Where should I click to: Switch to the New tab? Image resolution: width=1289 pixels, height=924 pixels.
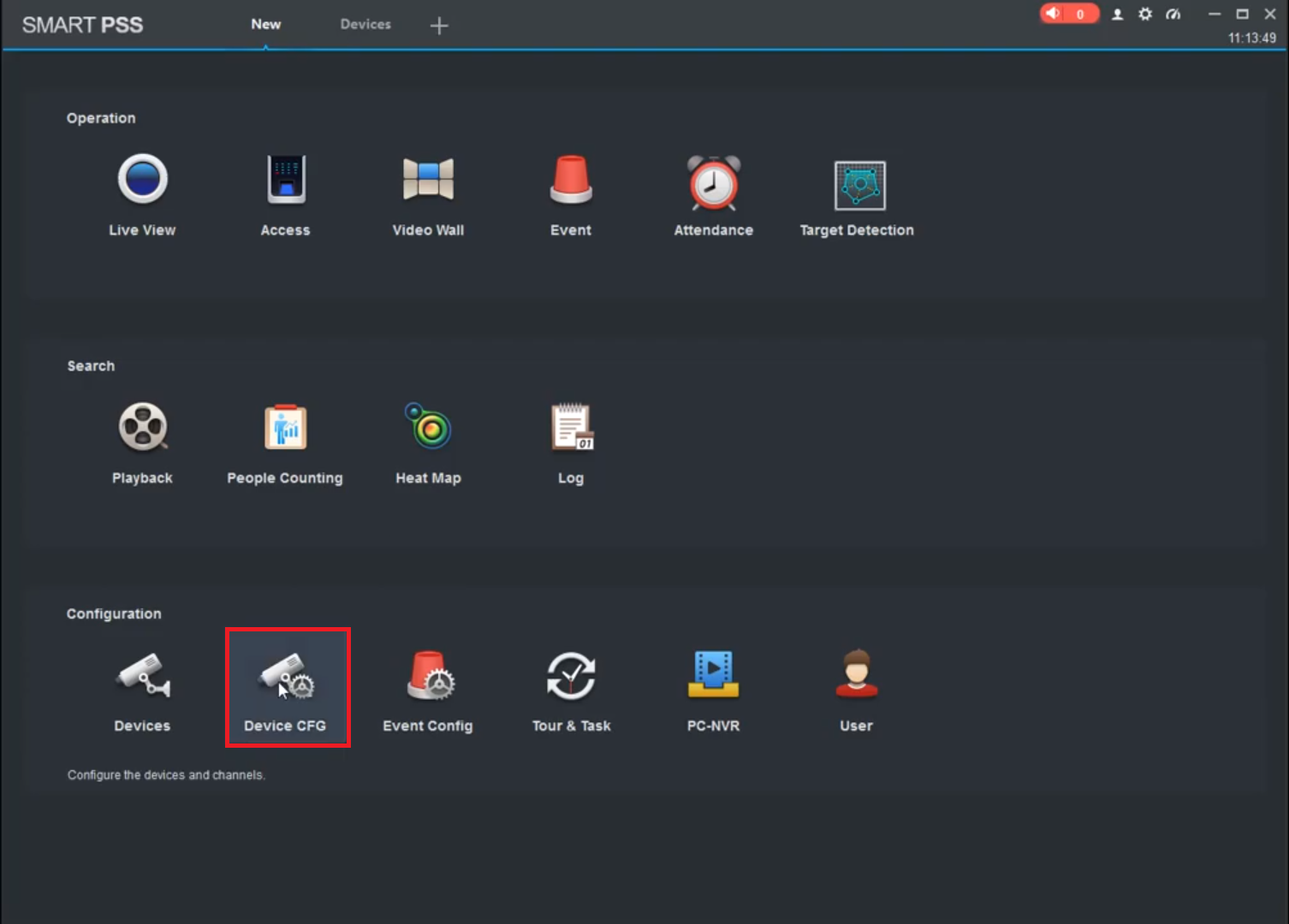tap(266, 24)
